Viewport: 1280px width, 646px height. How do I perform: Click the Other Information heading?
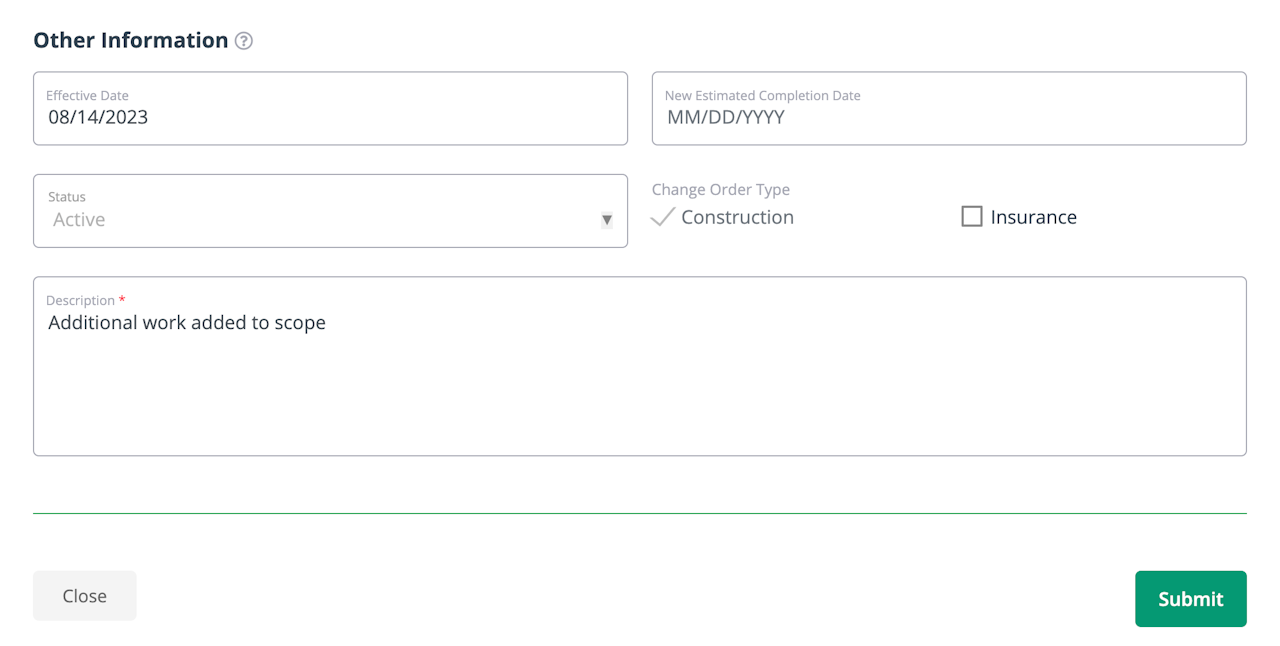pyautogui.click(x=131, y=40)
